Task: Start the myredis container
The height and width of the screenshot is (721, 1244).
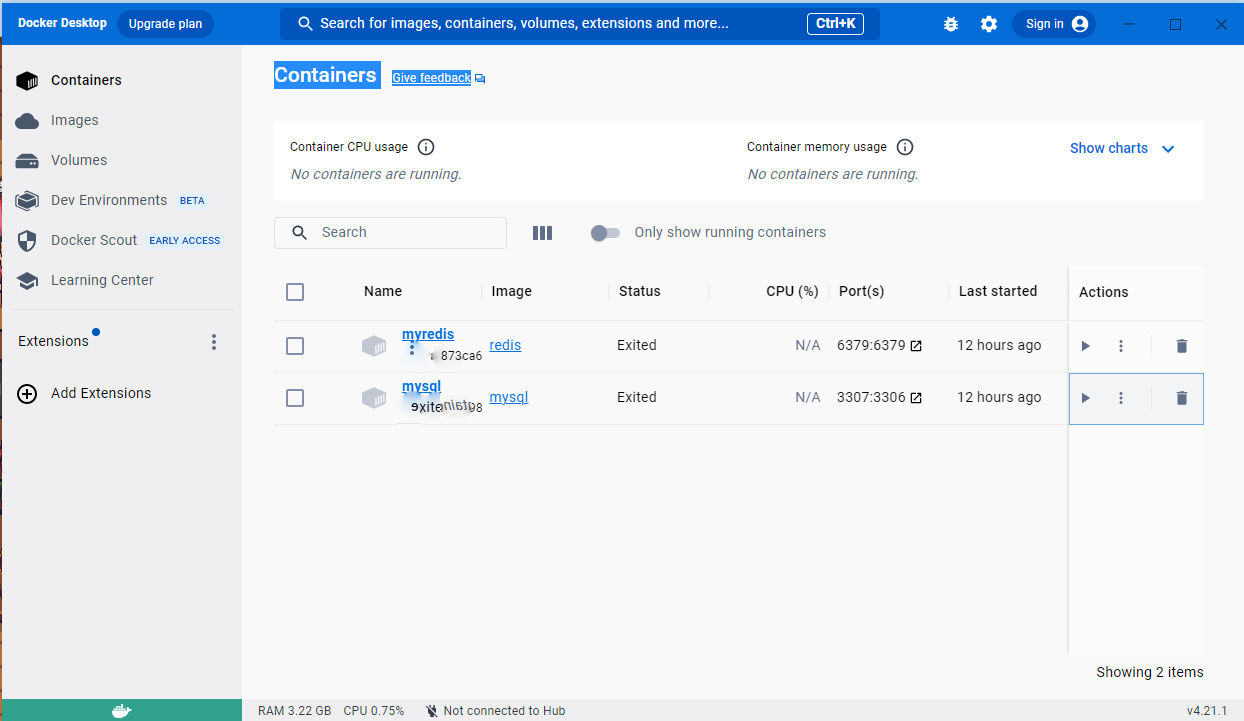Action: (1086, 346)
